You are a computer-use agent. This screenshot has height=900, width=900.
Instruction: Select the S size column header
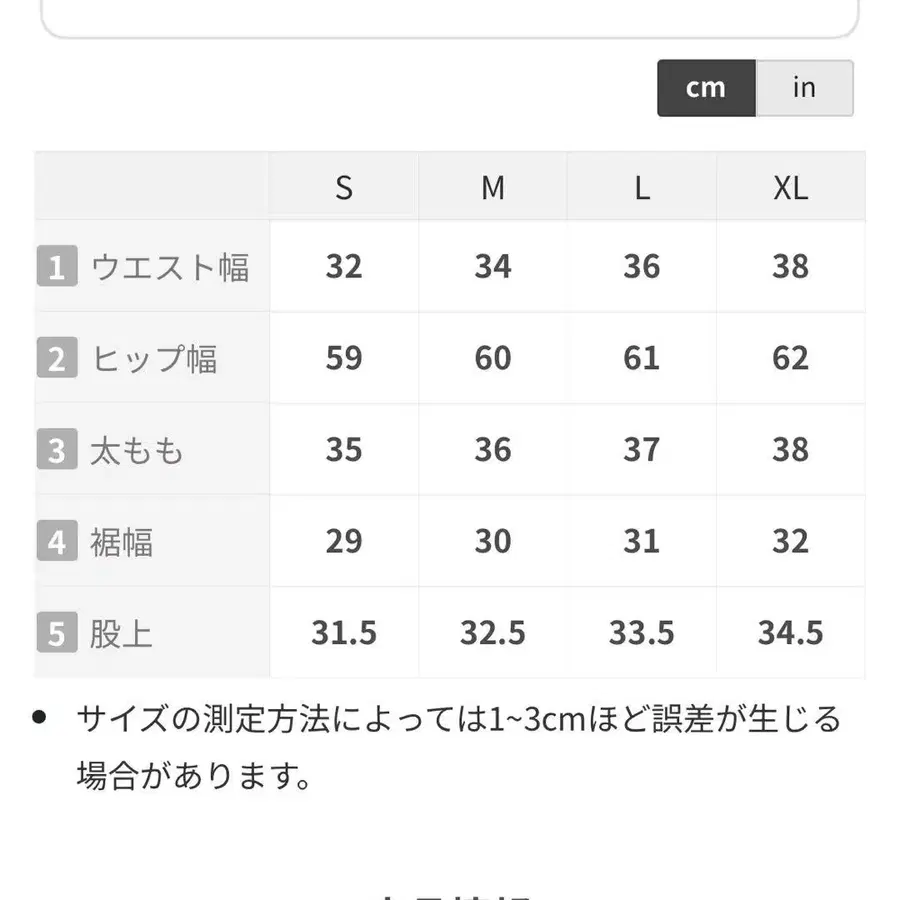pos(343,187)
